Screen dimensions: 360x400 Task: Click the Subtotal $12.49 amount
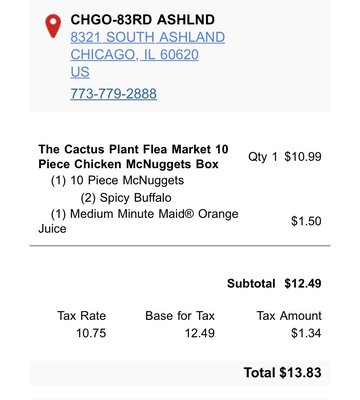pyautogui.click(x=274, y=284)
